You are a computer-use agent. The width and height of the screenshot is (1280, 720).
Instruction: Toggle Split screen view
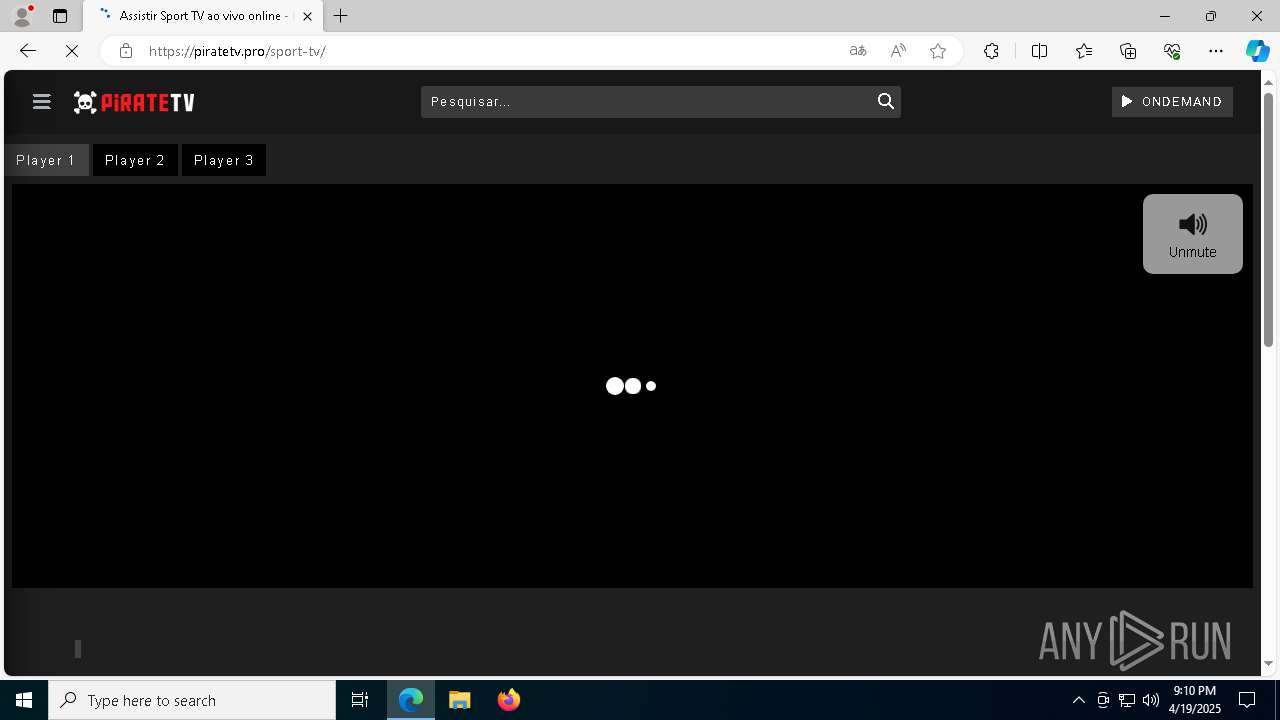1039,51
